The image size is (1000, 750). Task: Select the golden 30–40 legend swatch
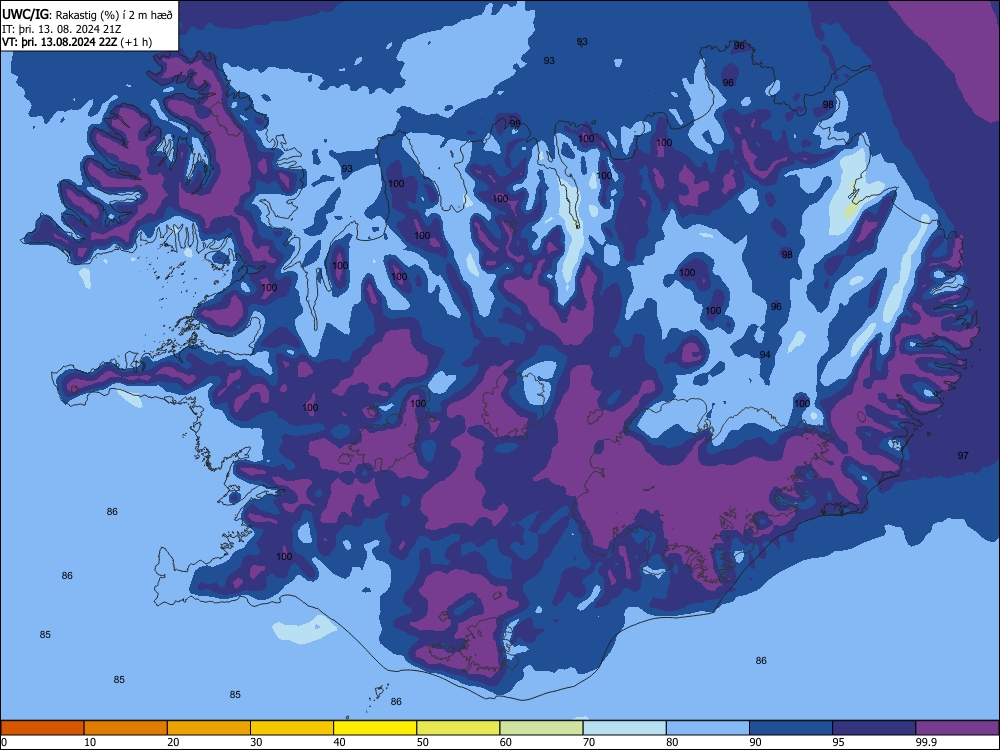pyautogui.click(x=292, y=728)
